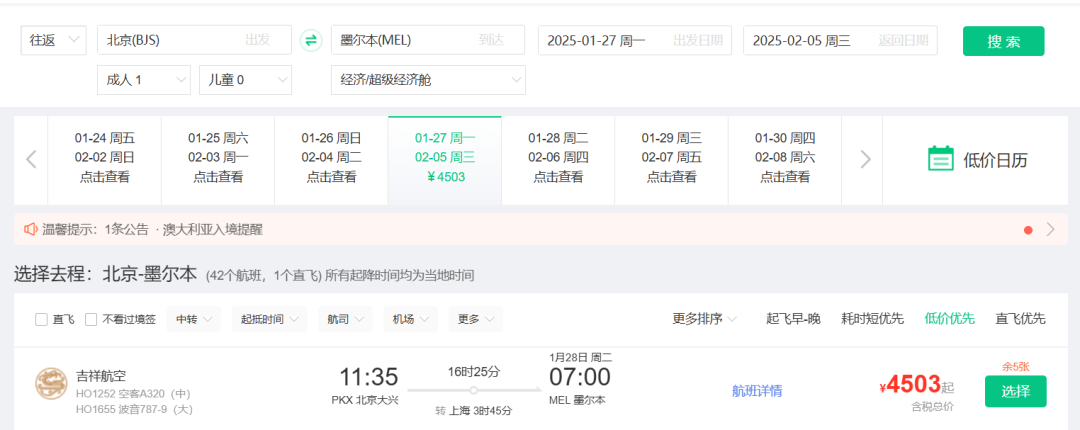Click the next dates right arrow
Viewport: 1080px width, 430px height.
click(866, 159)
